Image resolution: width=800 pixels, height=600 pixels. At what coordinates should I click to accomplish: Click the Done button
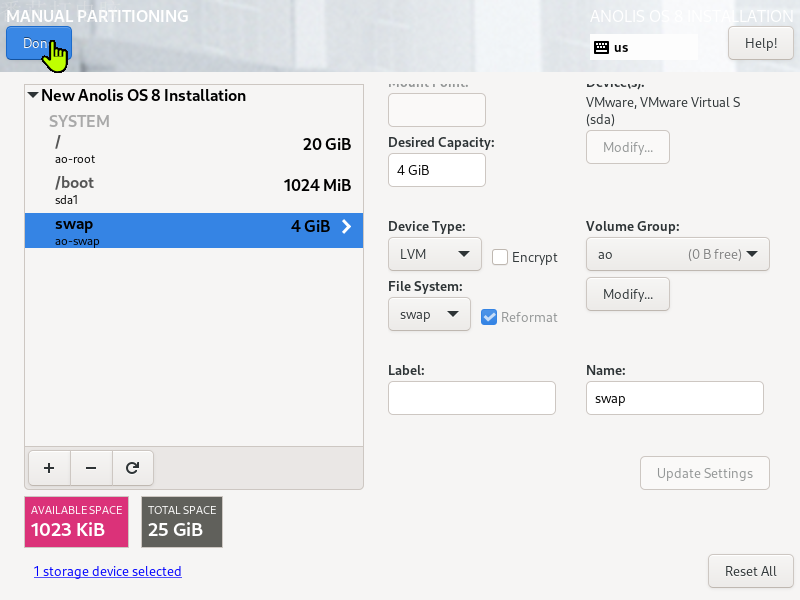coord(39,43)
